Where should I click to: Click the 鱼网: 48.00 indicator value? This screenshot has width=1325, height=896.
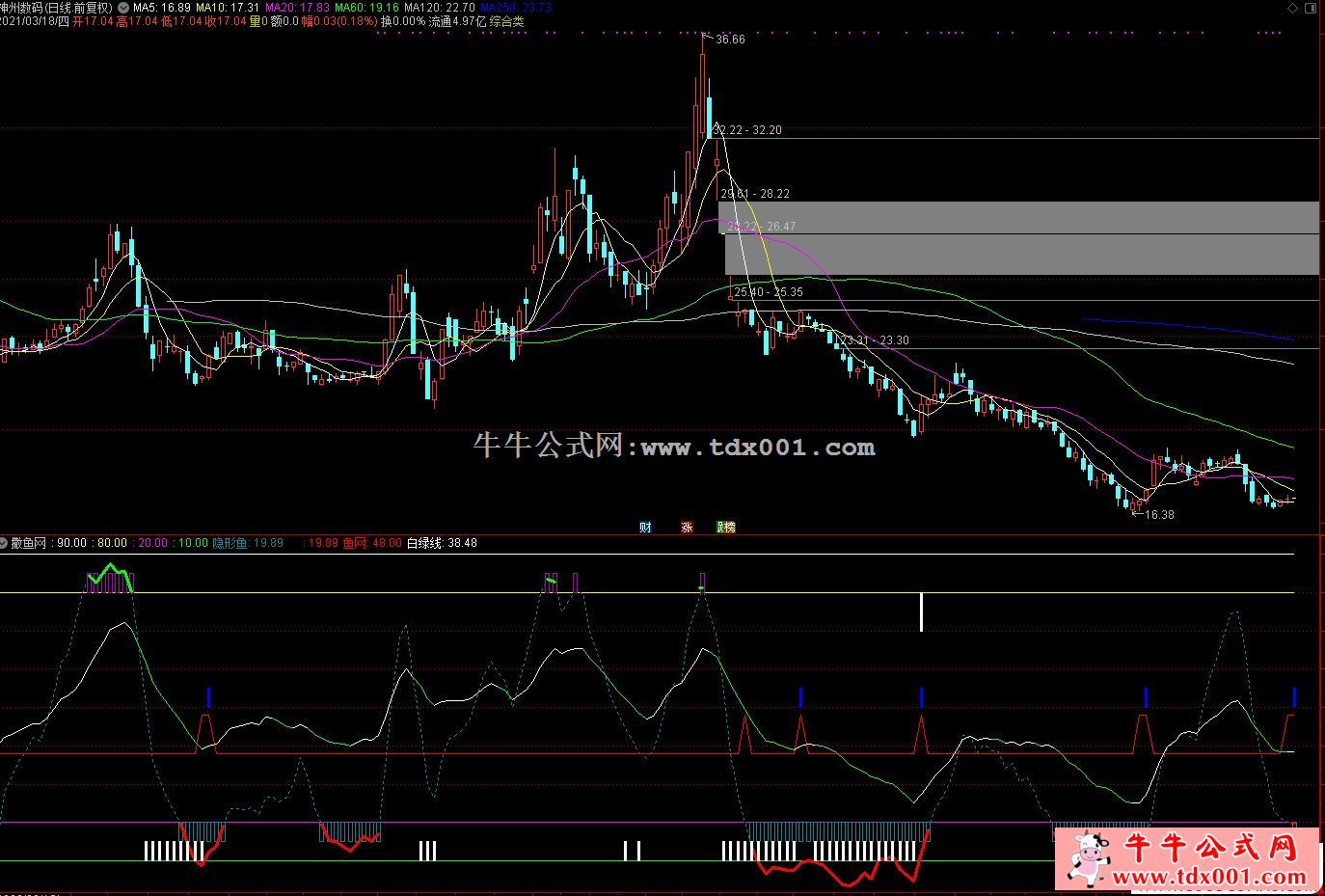tap(372, 543)
